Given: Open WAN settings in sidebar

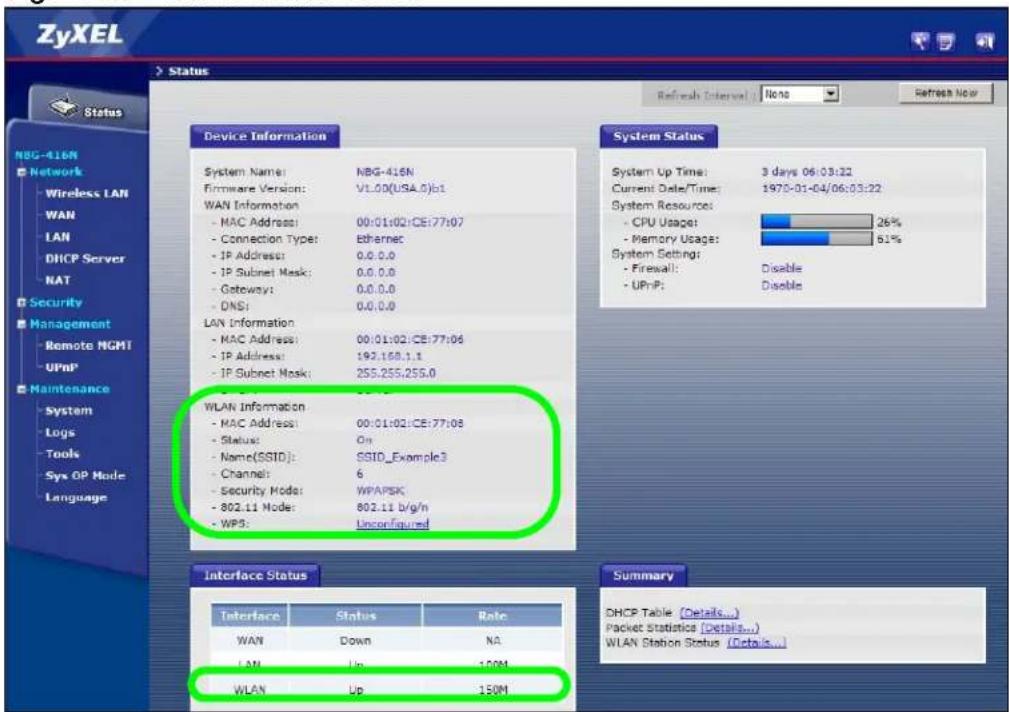Looking at the screenshot, I should 60,215.
